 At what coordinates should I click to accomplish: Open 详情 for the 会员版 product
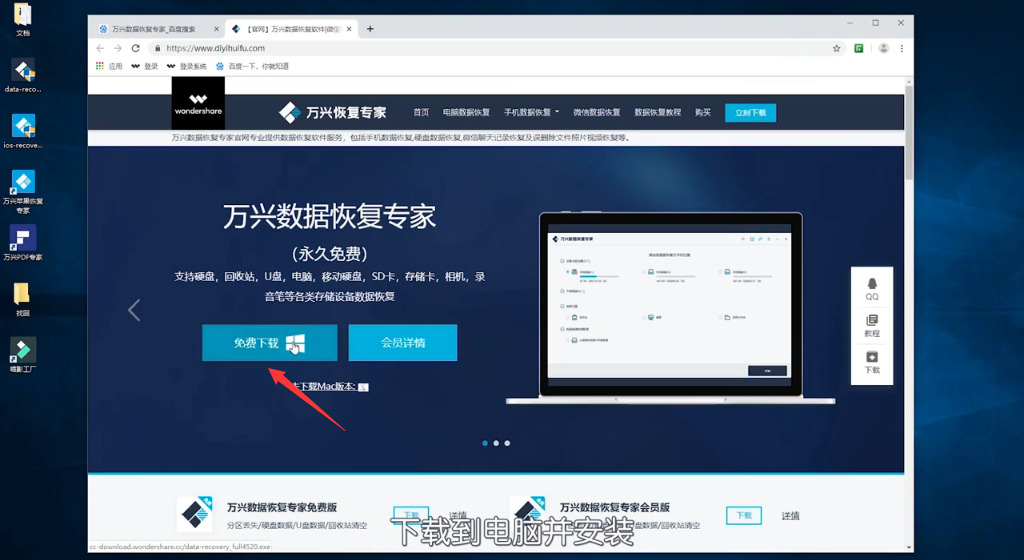(x=791, y=516)
